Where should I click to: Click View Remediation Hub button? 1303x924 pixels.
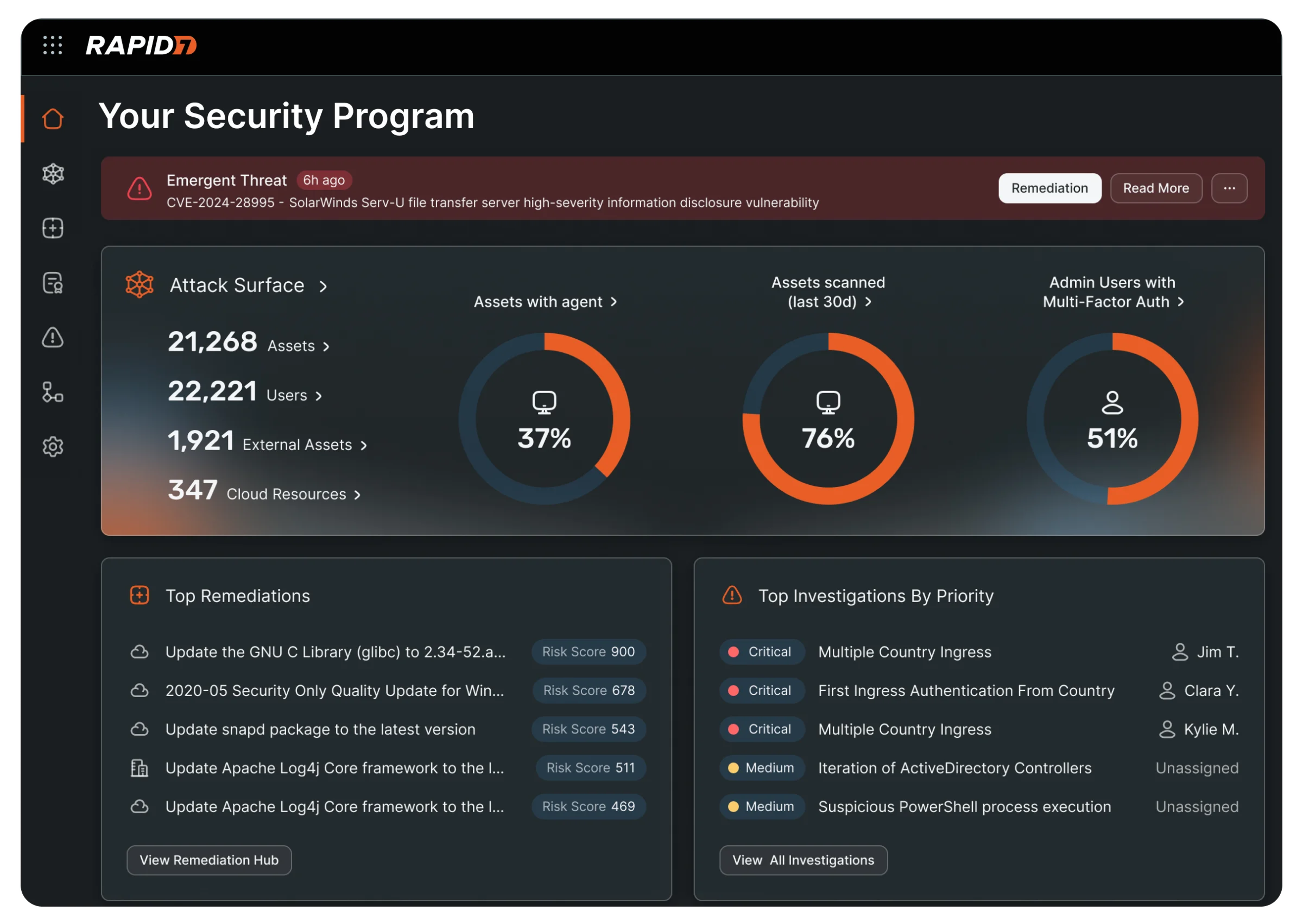(209, 860)
